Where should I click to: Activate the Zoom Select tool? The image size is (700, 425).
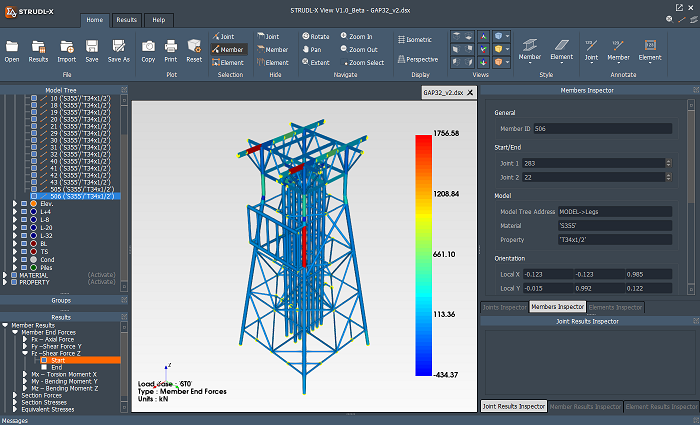point(362,62)
